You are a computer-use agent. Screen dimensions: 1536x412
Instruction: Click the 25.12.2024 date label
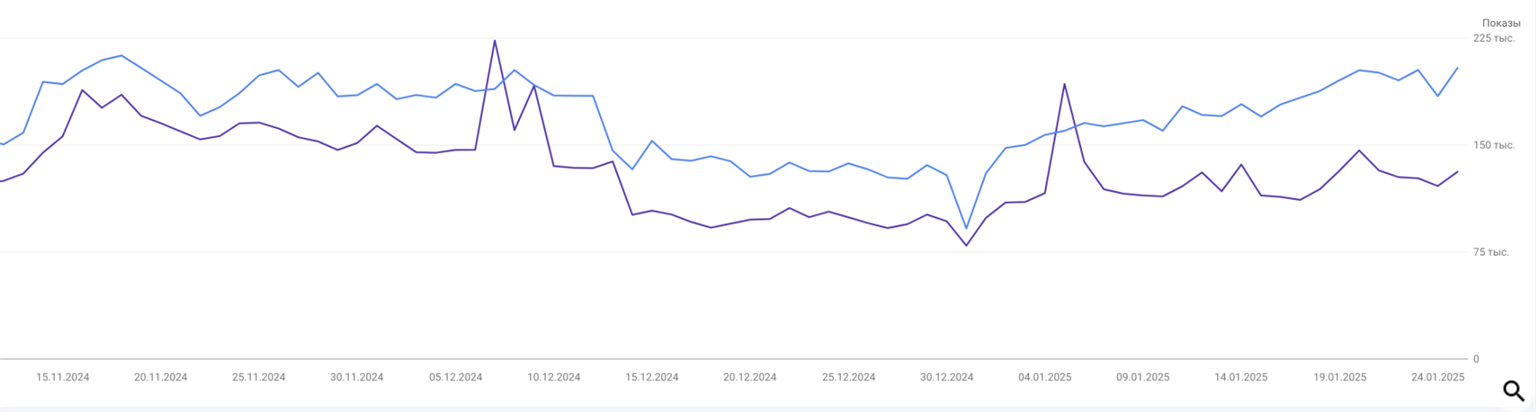(848, 377)
